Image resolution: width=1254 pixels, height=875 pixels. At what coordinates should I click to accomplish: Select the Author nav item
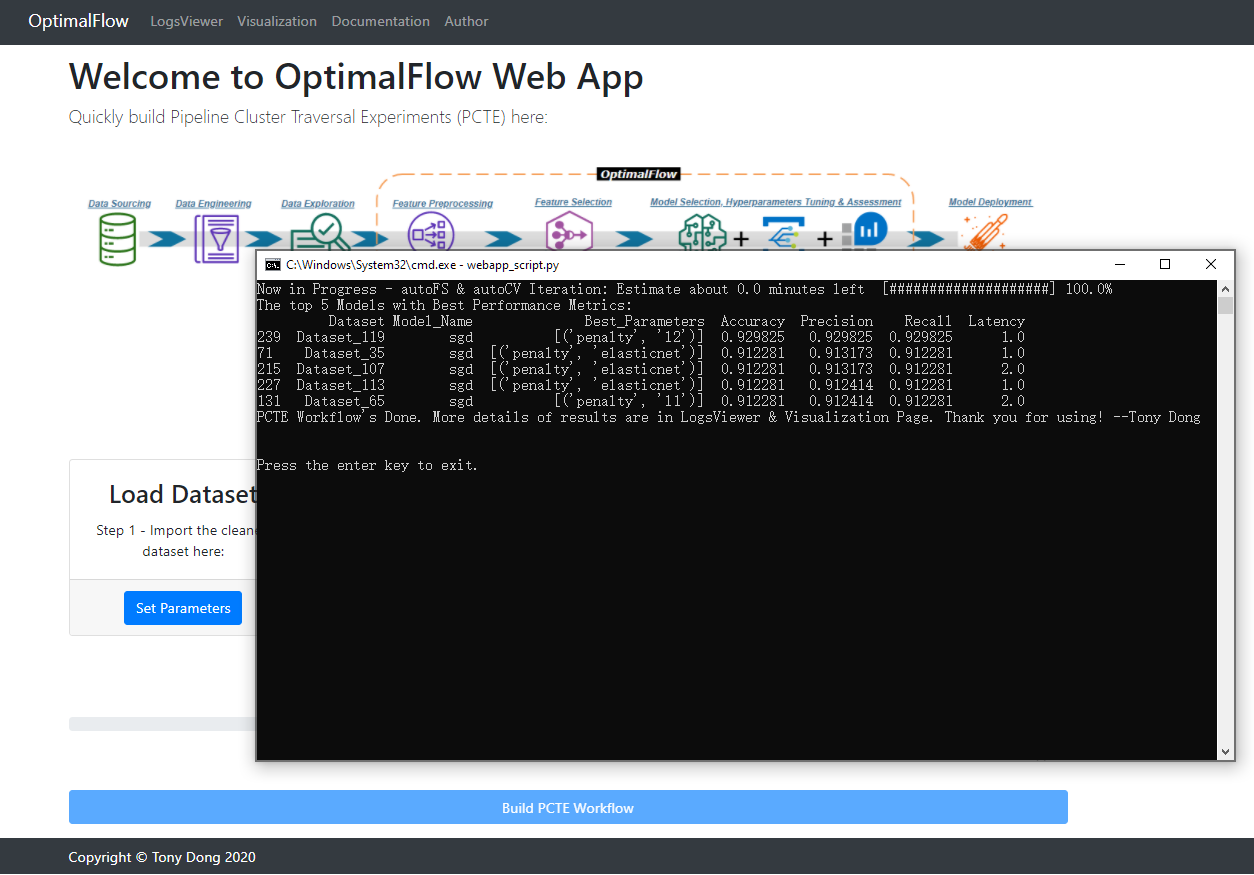pos(466,21)
